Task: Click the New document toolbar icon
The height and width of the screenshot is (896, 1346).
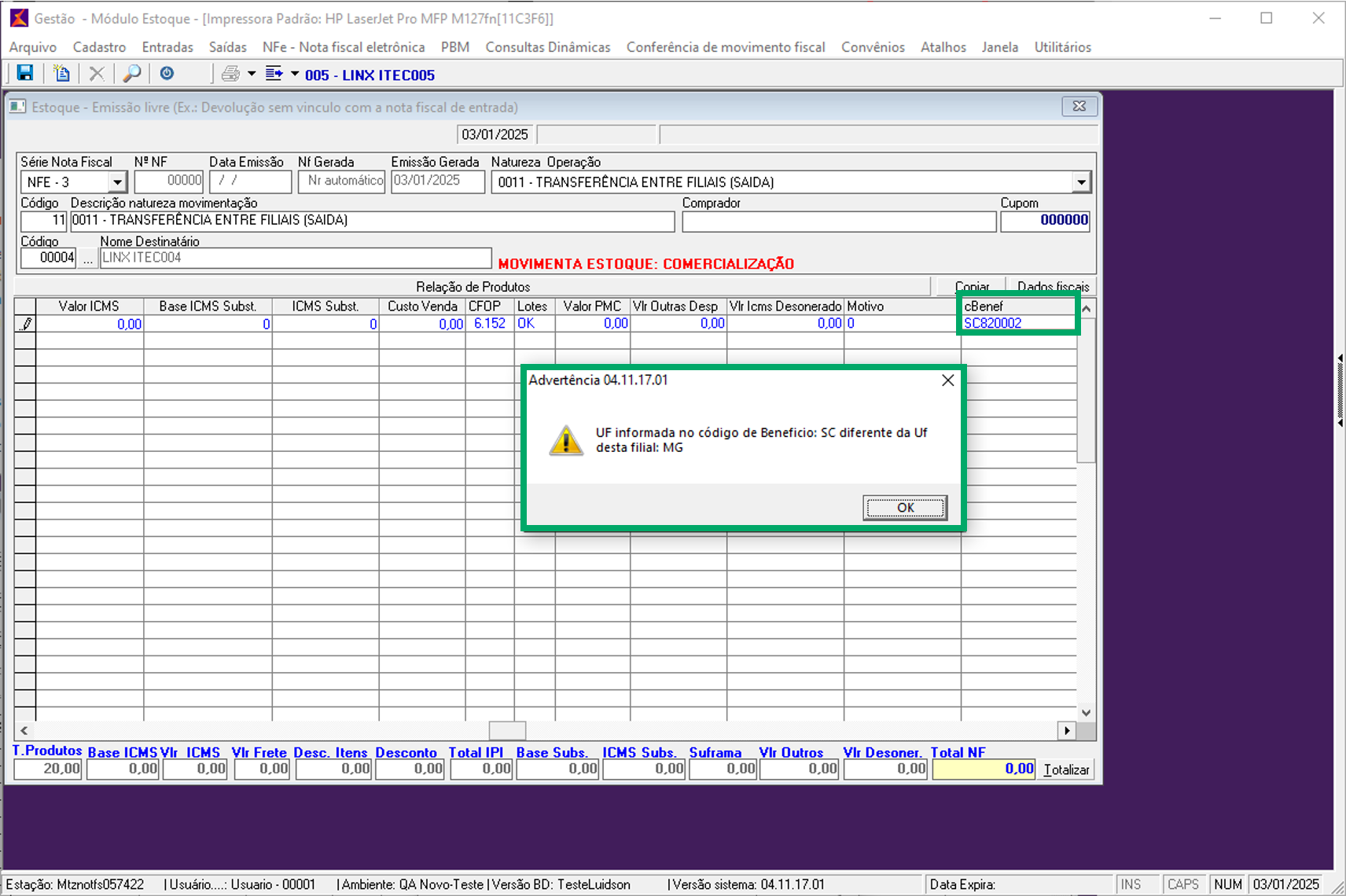Action: pyautogui.click(x=61, y=73)
